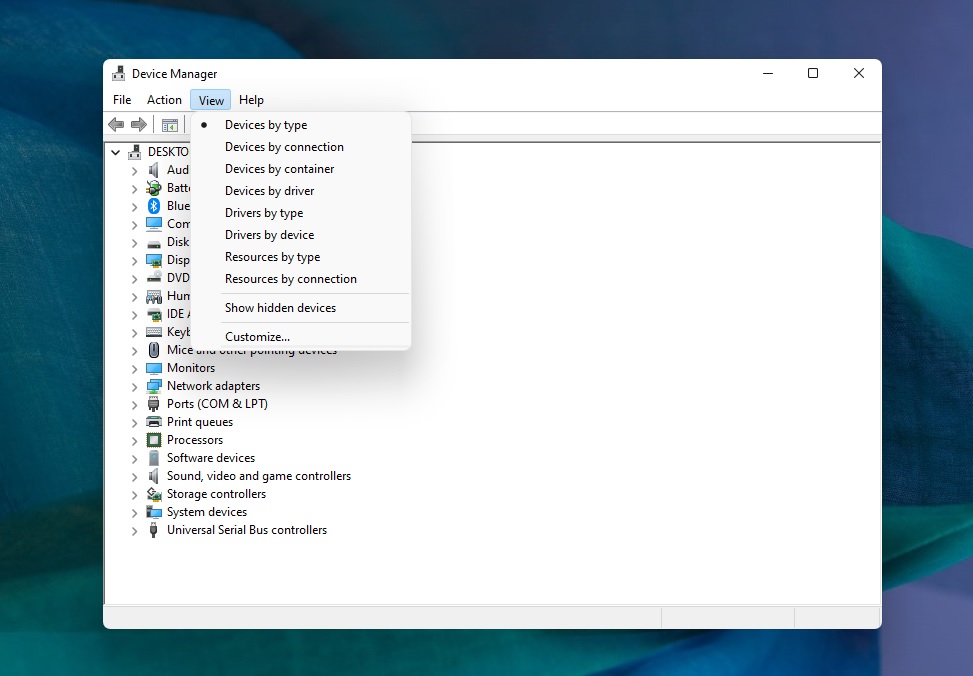Image resolution: width=973 pixels, height=676 pixels.
Task: Open the Action menu
Action: point(164,100)
